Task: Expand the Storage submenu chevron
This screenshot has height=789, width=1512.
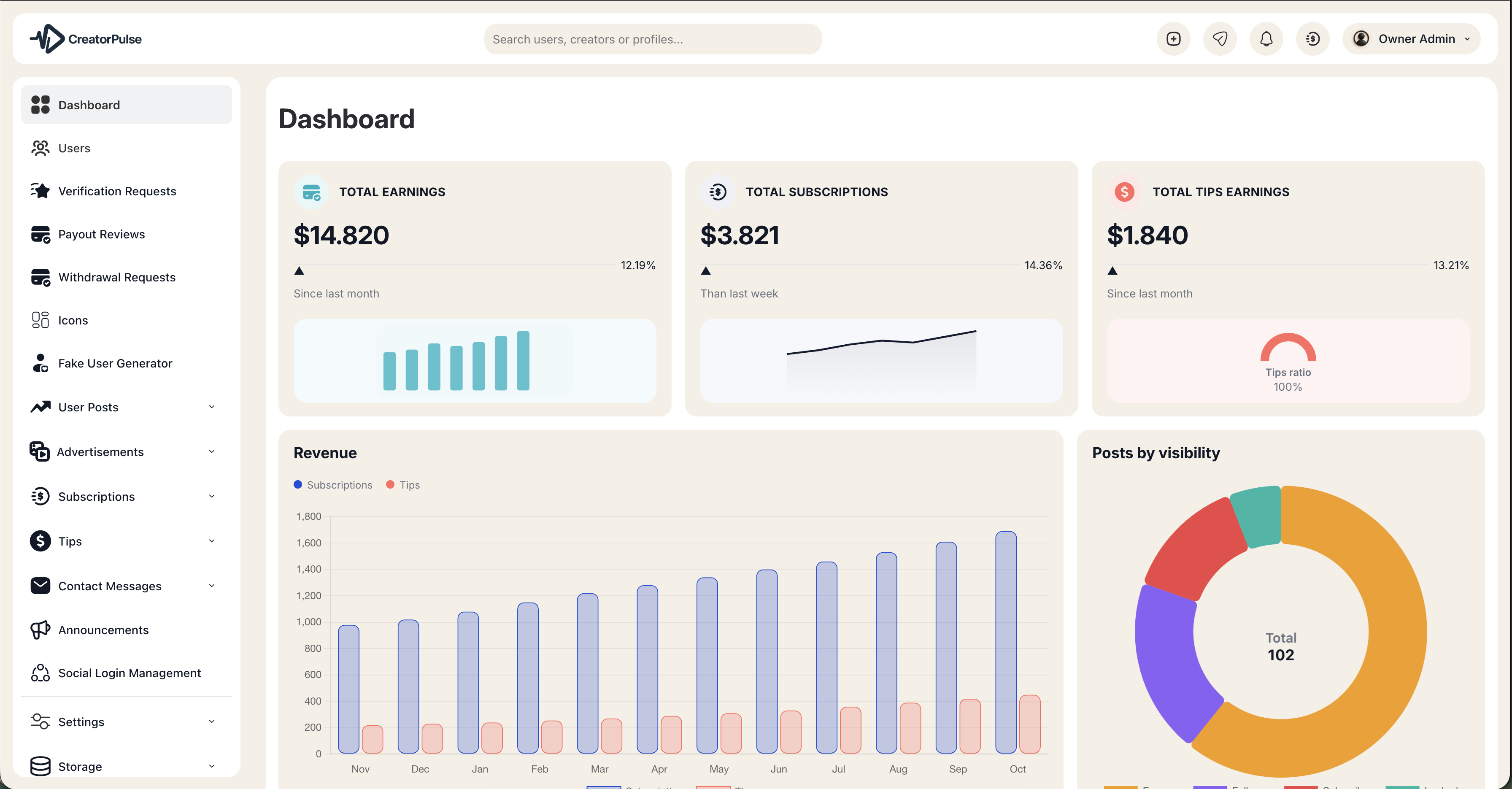Action: pos(212,766)
